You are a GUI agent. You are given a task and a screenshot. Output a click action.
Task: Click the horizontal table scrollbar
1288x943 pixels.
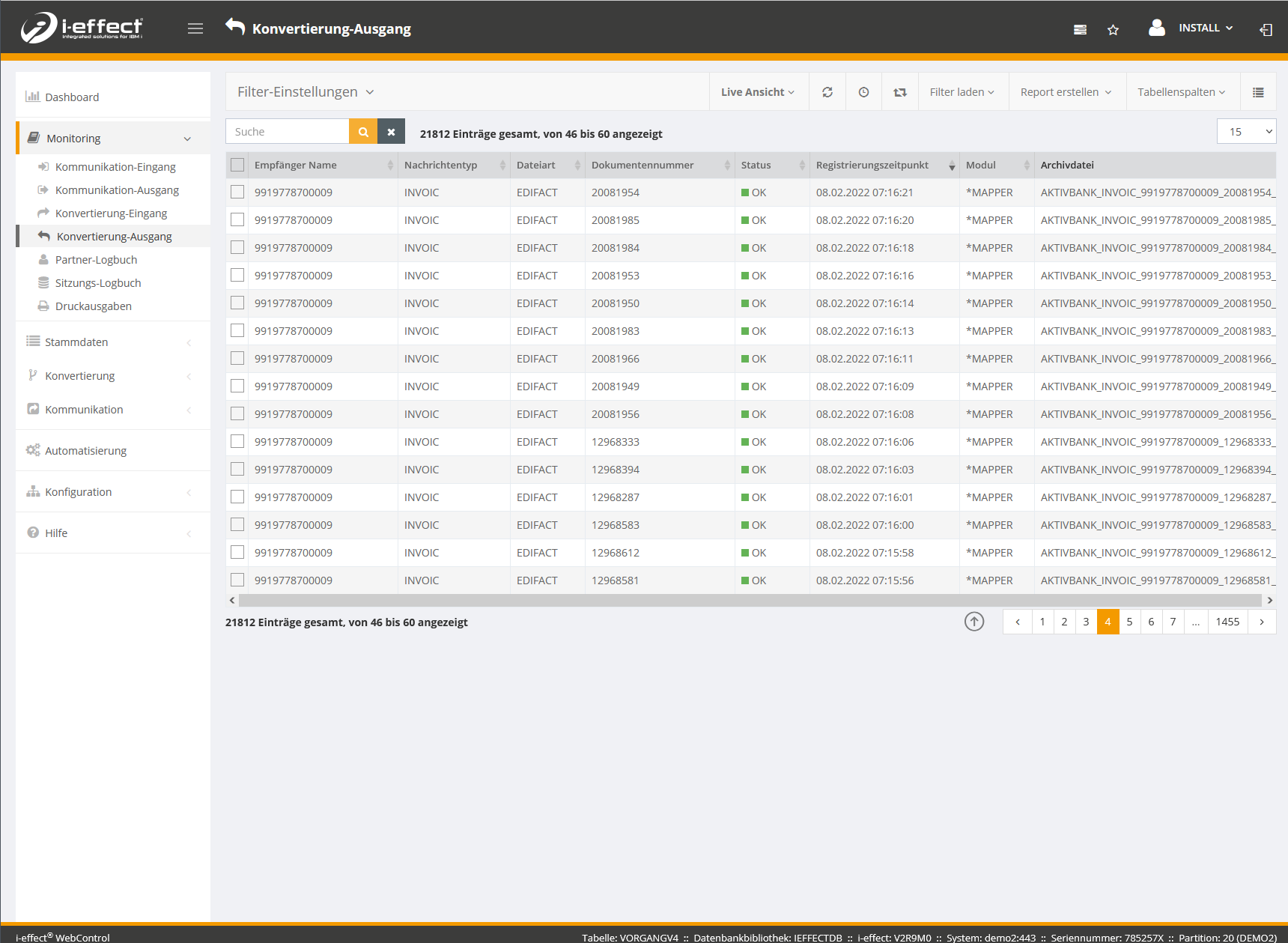point(749,601)
